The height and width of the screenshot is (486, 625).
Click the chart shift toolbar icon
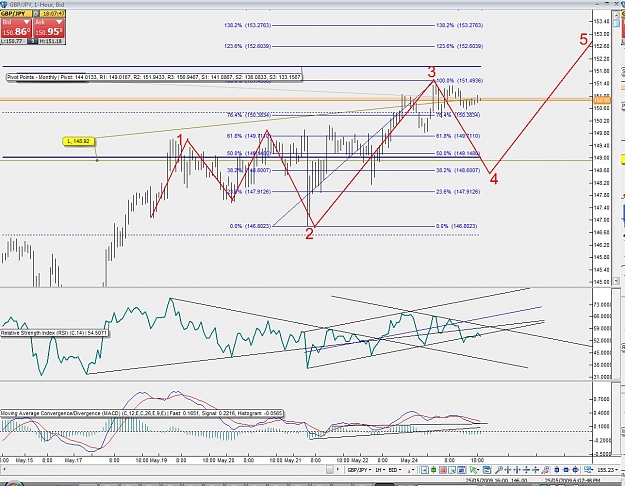(x=425, y=470)
